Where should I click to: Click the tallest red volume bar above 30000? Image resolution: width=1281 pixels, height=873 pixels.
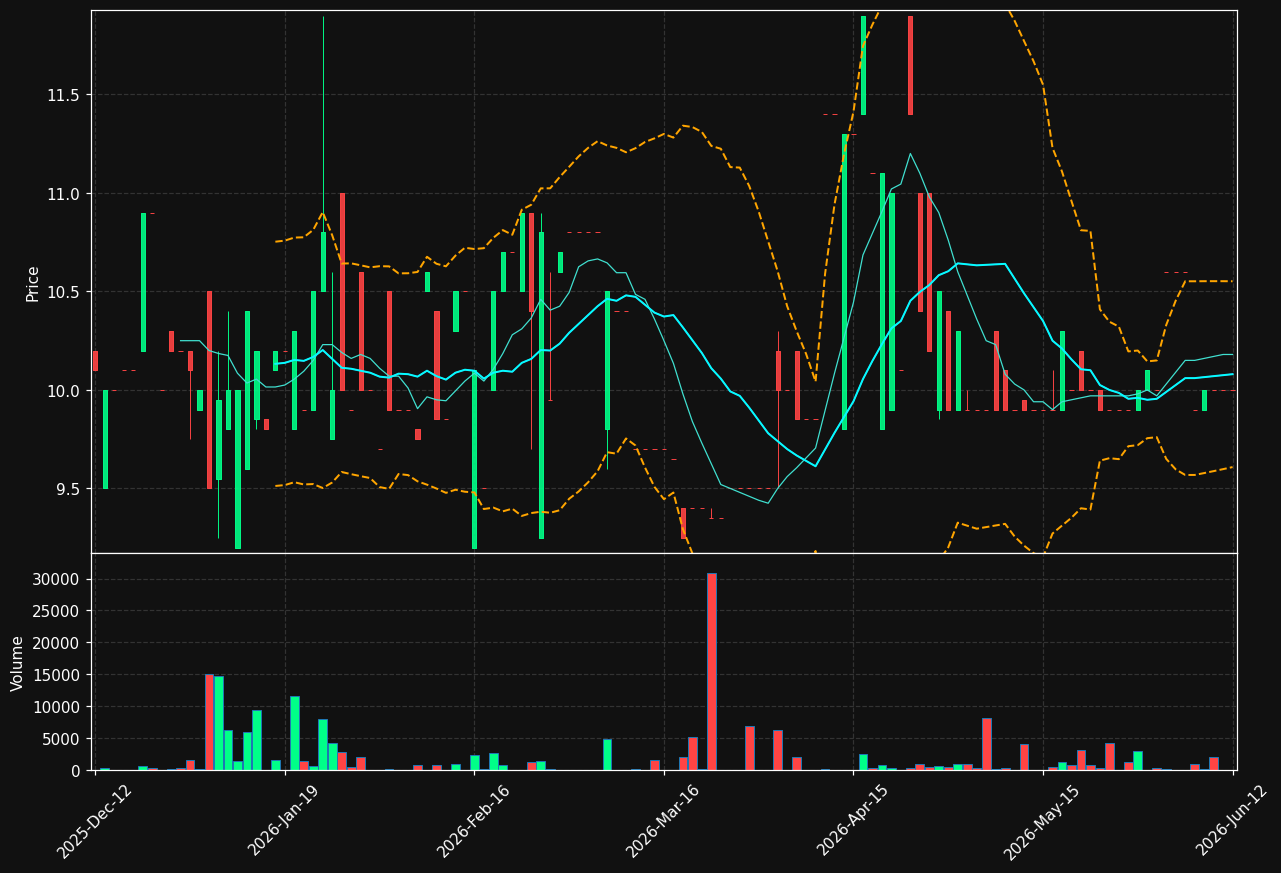[x=712, y=671]
